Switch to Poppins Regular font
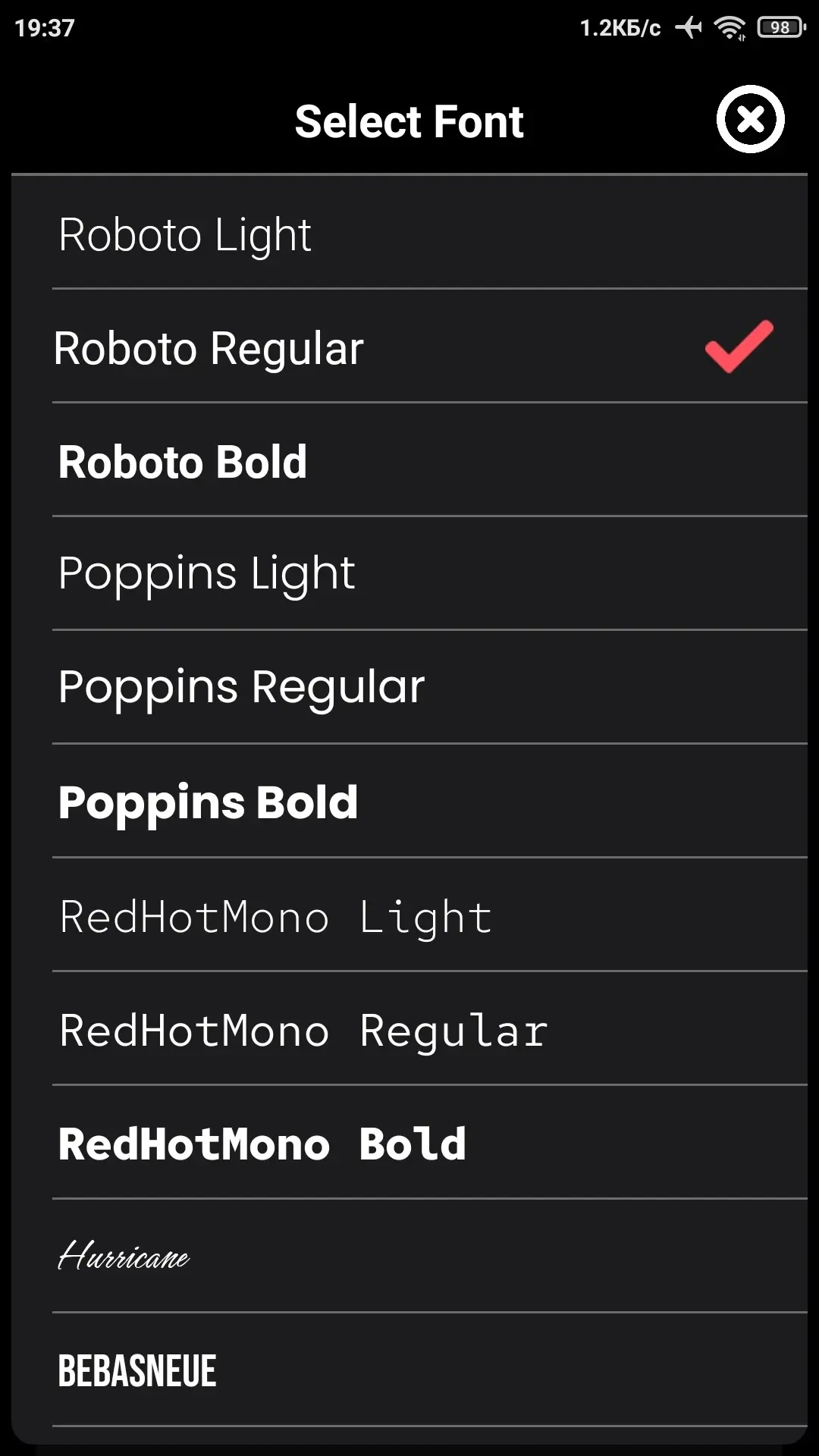This screenshot has height=1456, width=819. pos(241,688)
